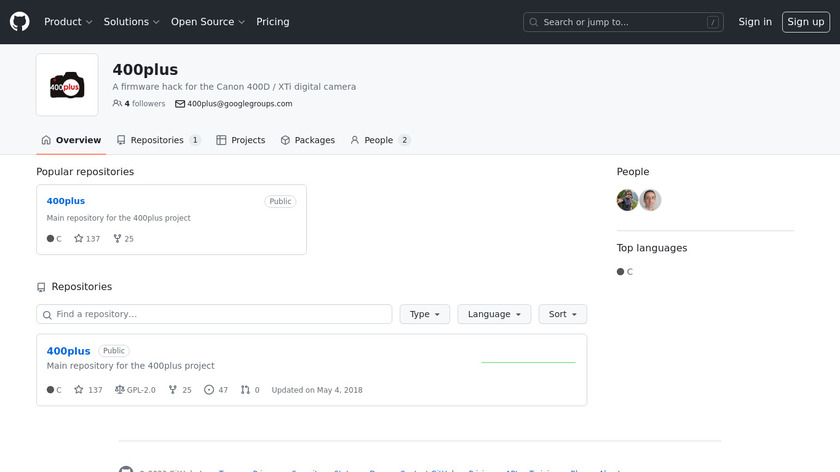This screenshot has height=472, width=840.
Task: Click the pull requests icon showing 0
Action: (245, 390)
